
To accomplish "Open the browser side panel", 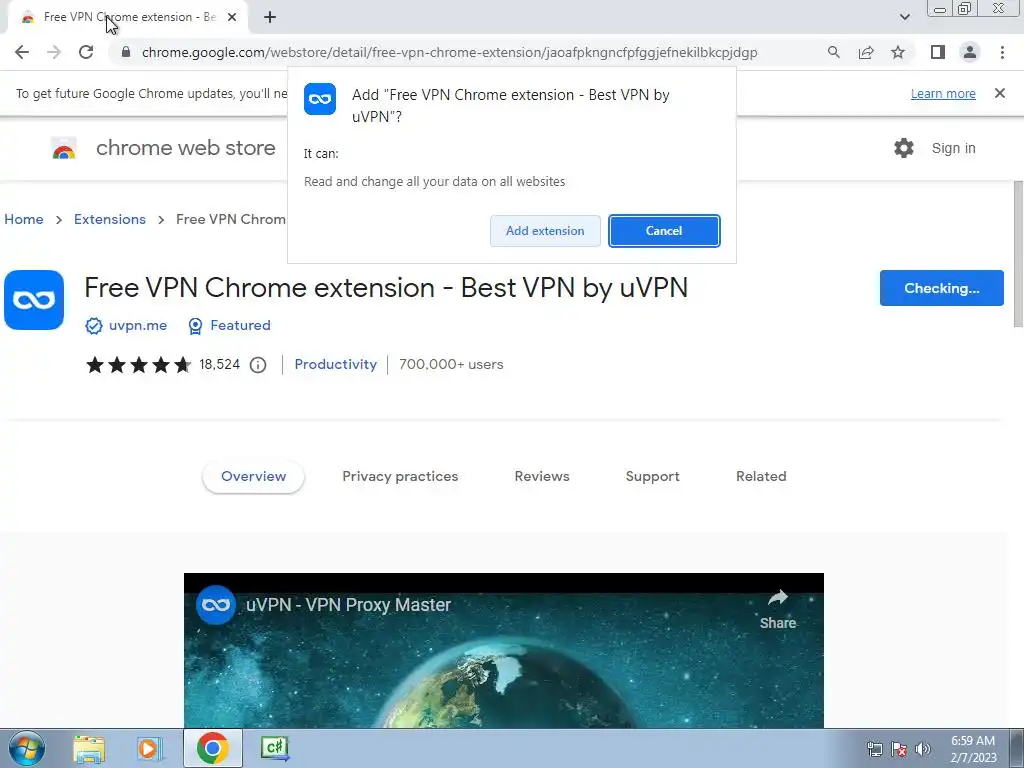I will tap(938, 52).
